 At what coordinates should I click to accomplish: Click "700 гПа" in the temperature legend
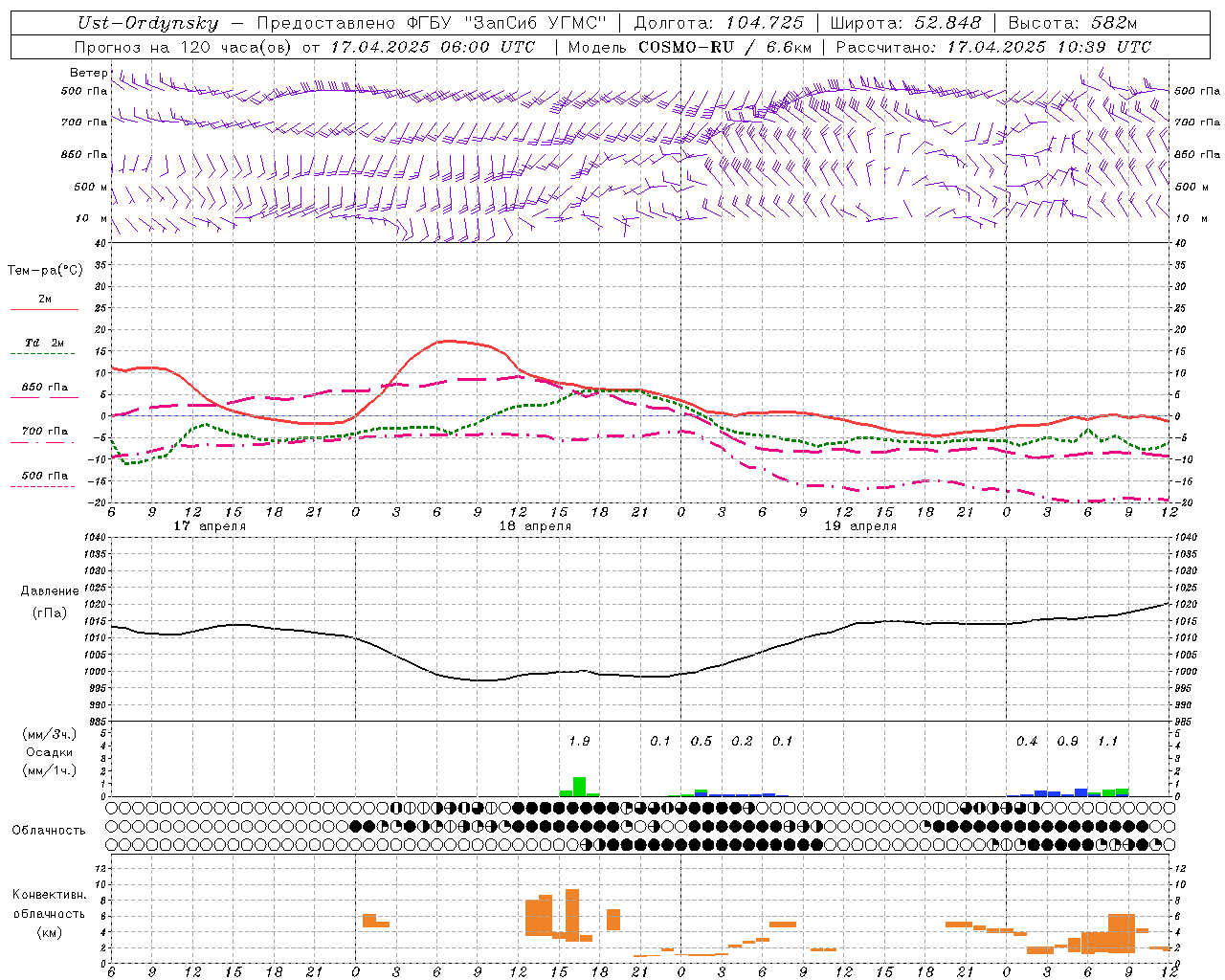[x=45, y=431]
